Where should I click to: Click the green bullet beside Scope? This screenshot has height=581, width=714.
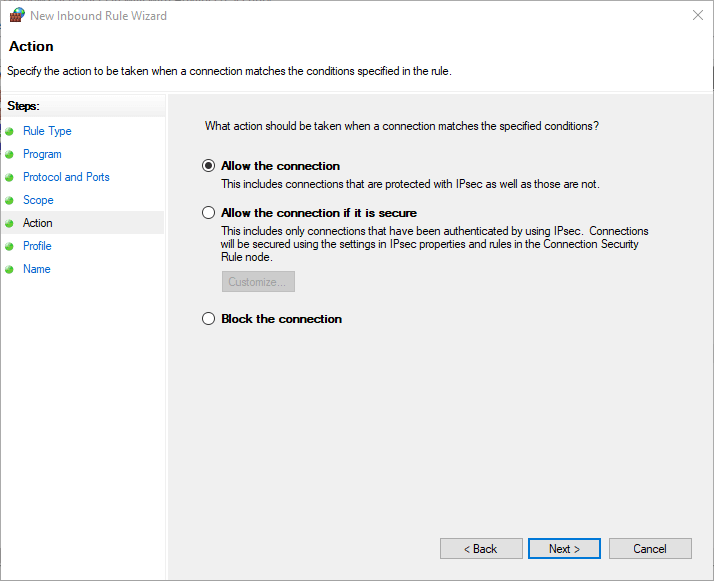tap(11, 200)
